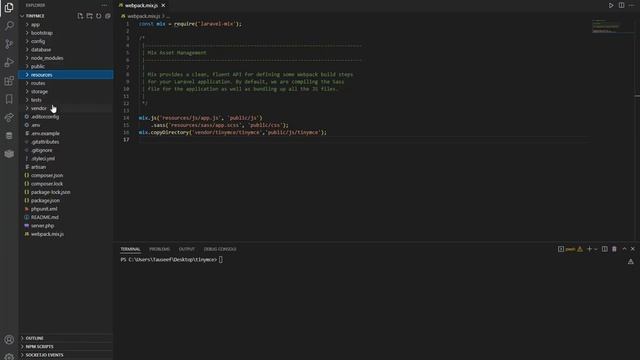
Task: Click the New File icon in explorer header
Action: coord(80,16)
